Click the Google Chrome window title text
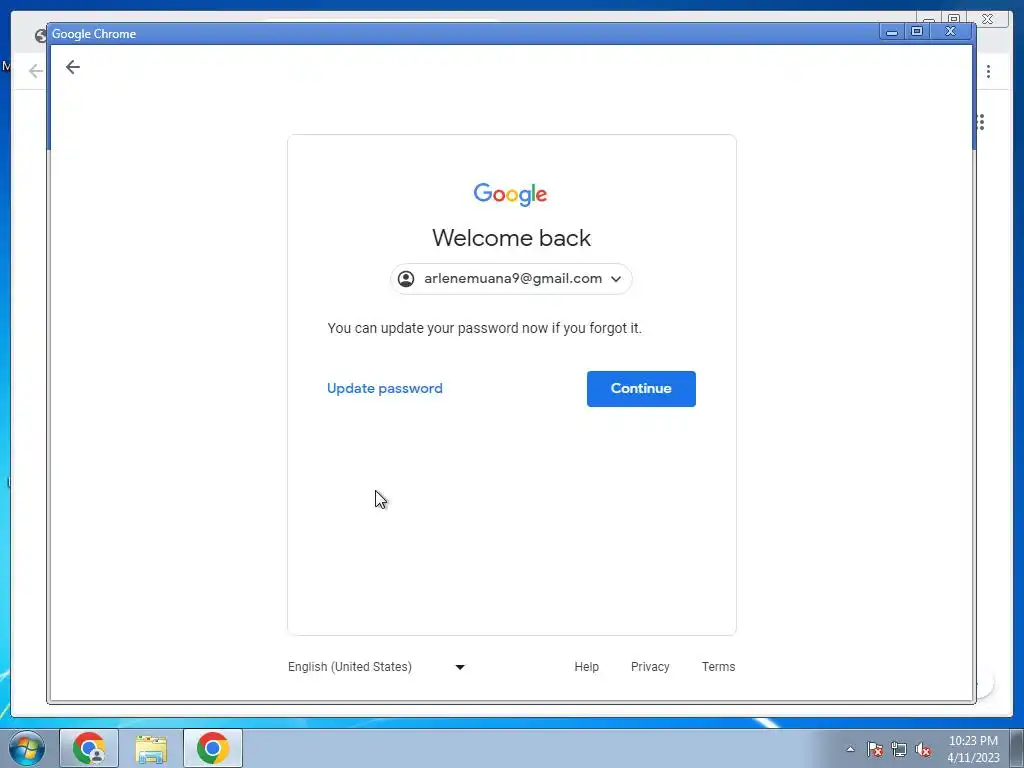1024x768 pixels. (x=94, y=34)
